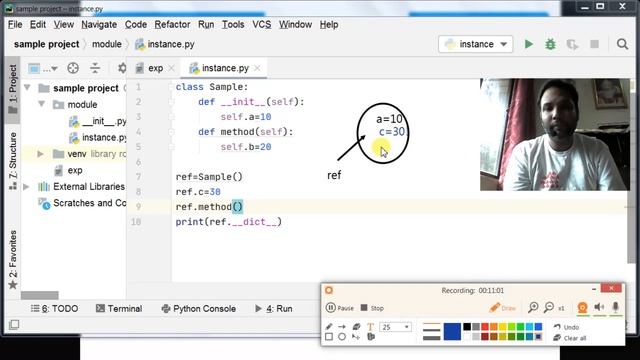This screenshot has width=640, height=360.
Task: Choose the thinnest line width option
Action: (x=431, y=324)
